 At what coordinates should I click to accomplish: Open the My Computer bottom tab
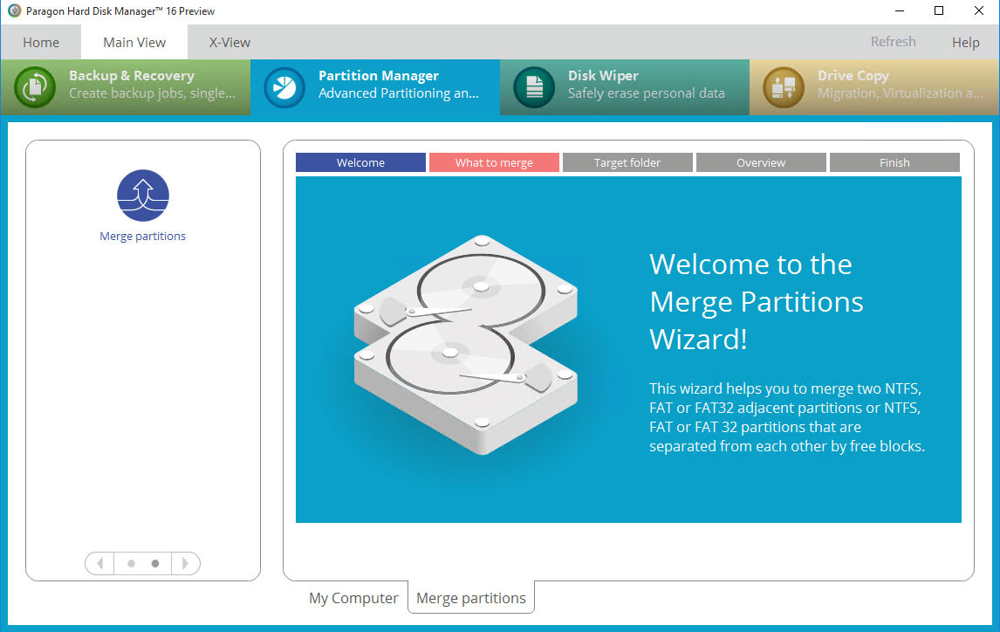tap(353, 598)
